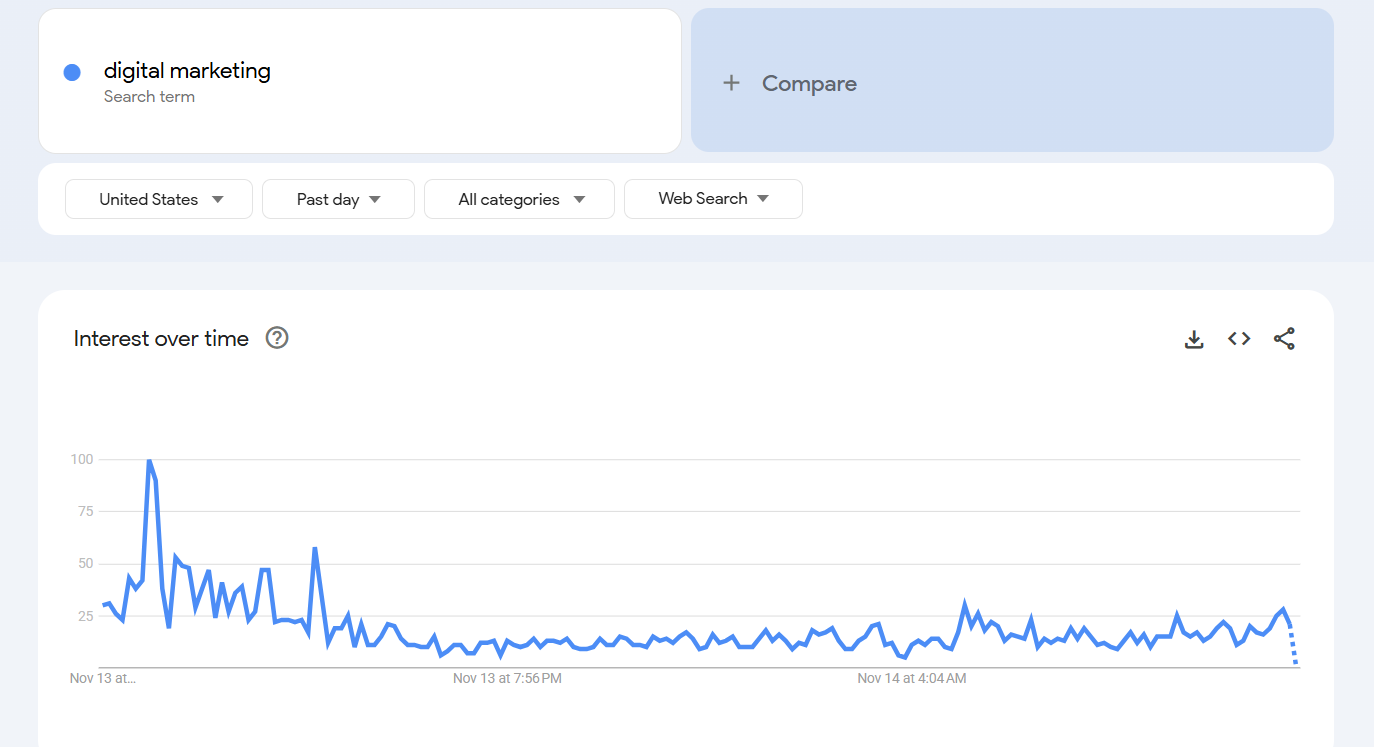
Task: Click the Interest over time heading
Action: coord(161,338)
